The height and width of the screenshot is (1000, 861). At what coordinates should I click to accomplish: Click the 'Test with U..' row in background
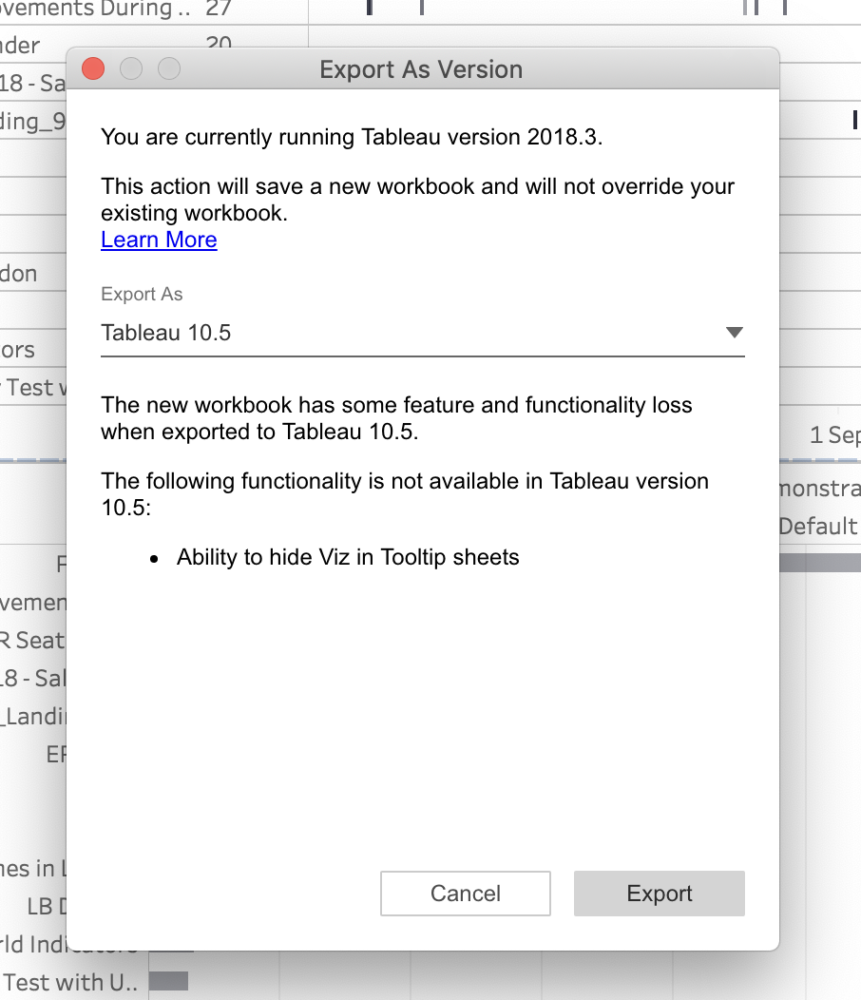pos(70,982)
